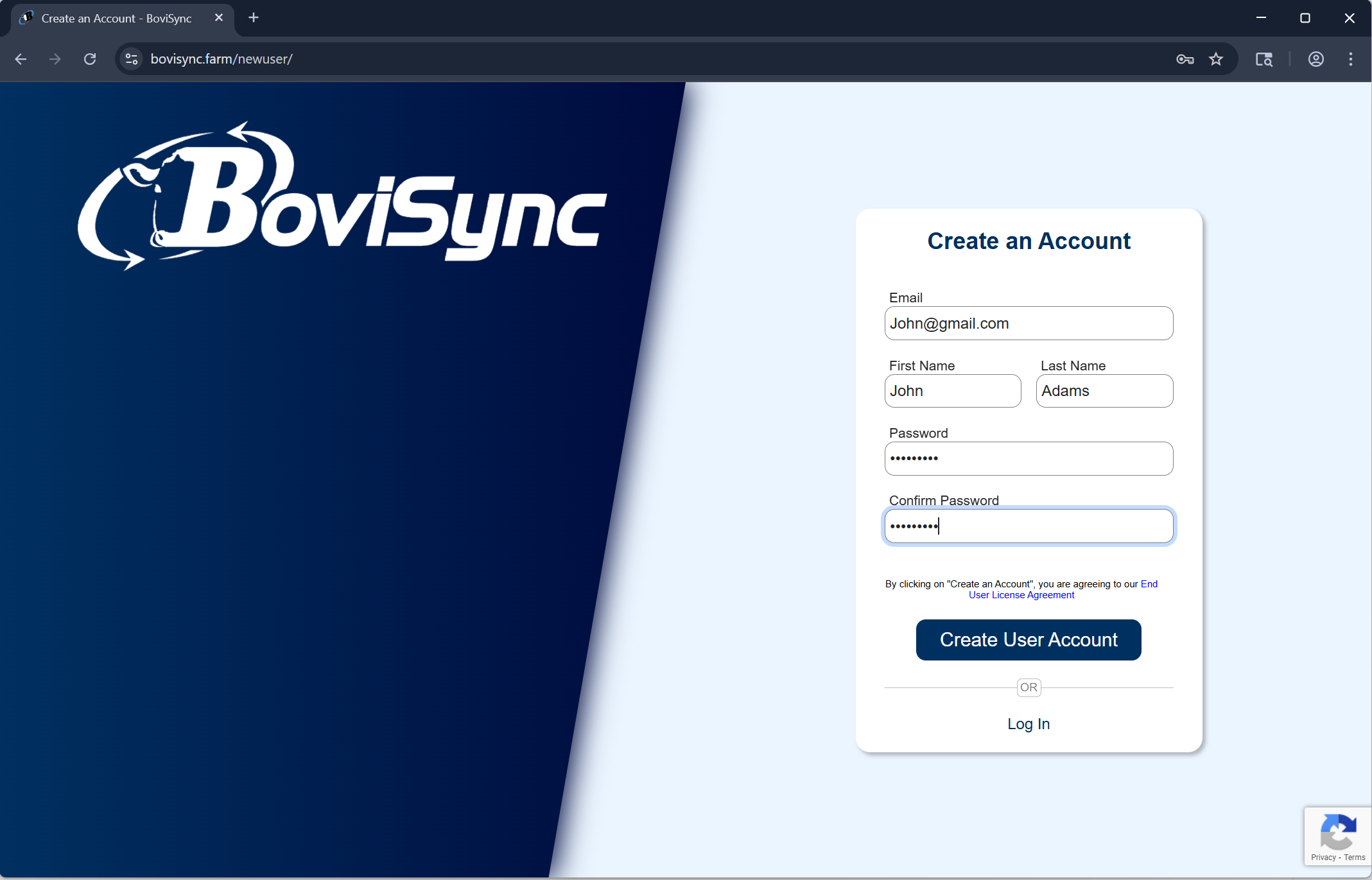Close the Create an Account tab
The height and width of the screenshot is (880, 1372).
pyautogui.click(x=219, y=18)
